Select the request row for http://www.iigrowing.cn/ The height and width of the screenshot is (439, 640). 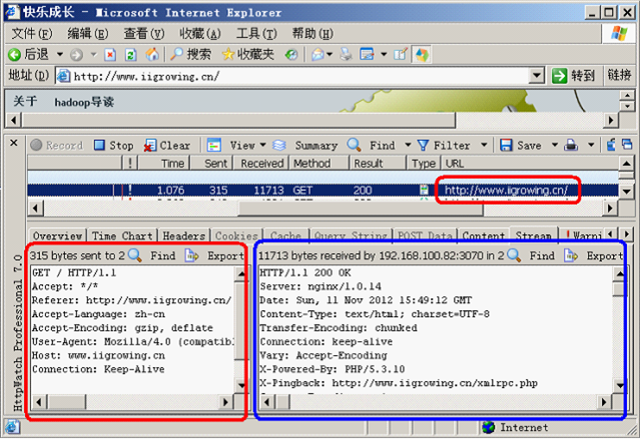click(x=323, y=190)
